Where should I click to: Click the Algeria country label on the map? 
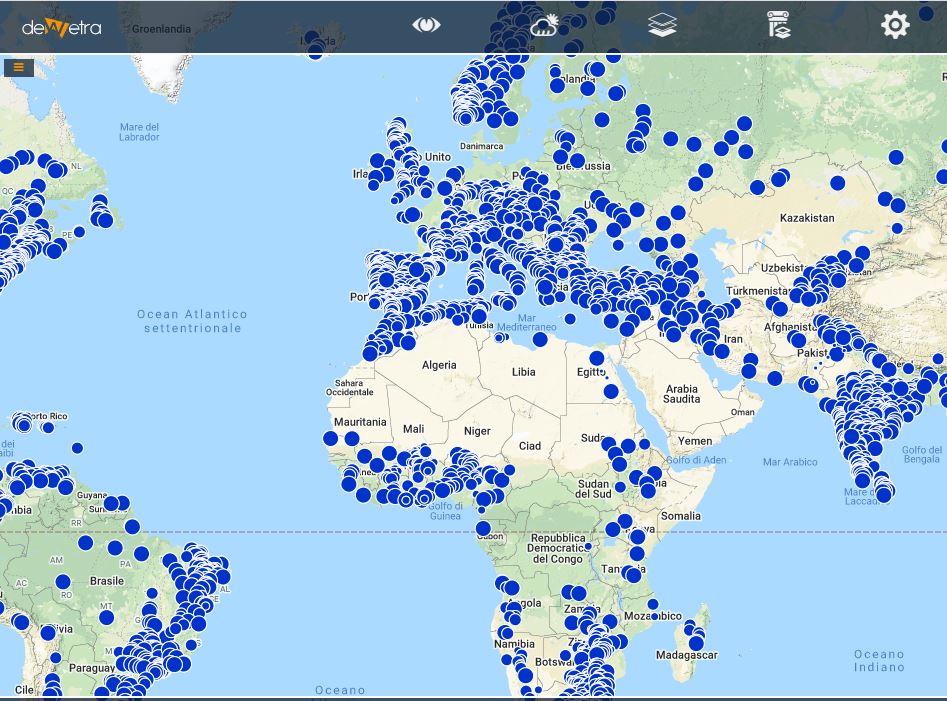tap(439, 365)
